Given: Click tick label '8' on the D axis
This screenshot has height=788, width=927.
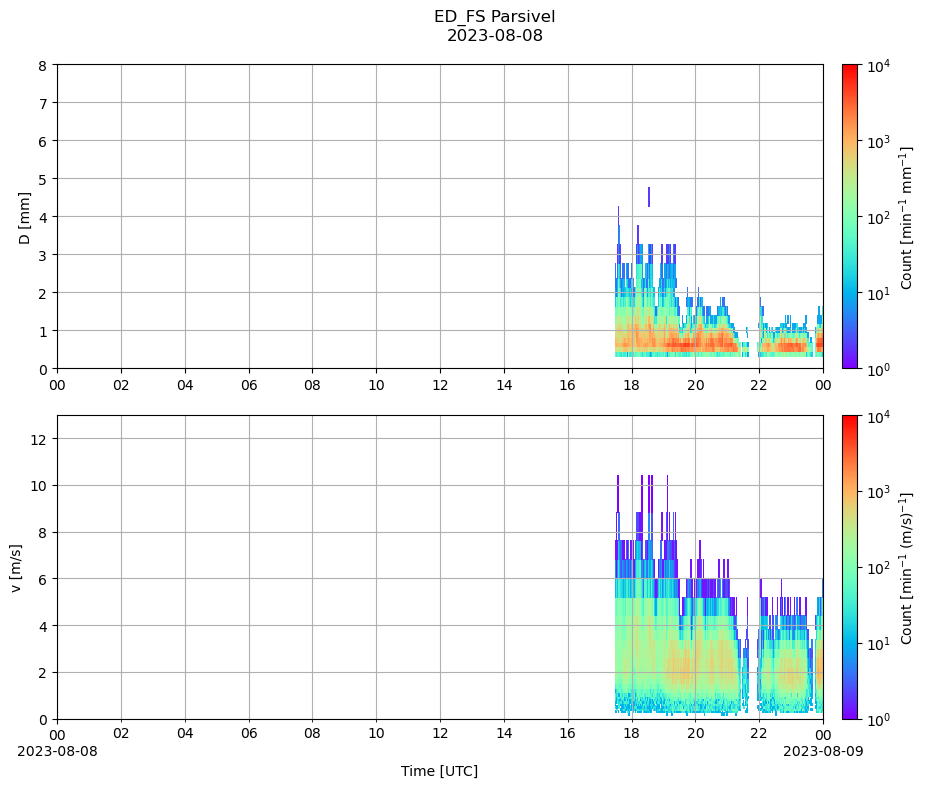Looking at the screenshot, I should 43,66.
